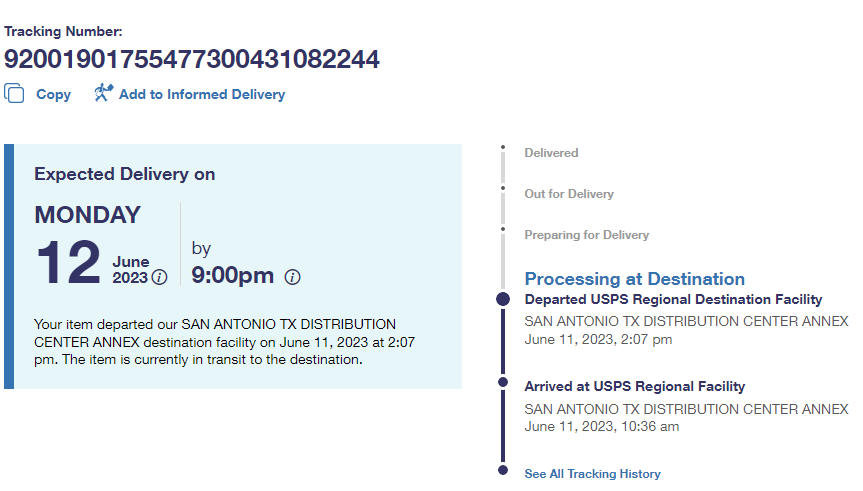This screenshot has height=491, width=863.
Task: Click the Out for Delivery status label
Action: (569, 194)
